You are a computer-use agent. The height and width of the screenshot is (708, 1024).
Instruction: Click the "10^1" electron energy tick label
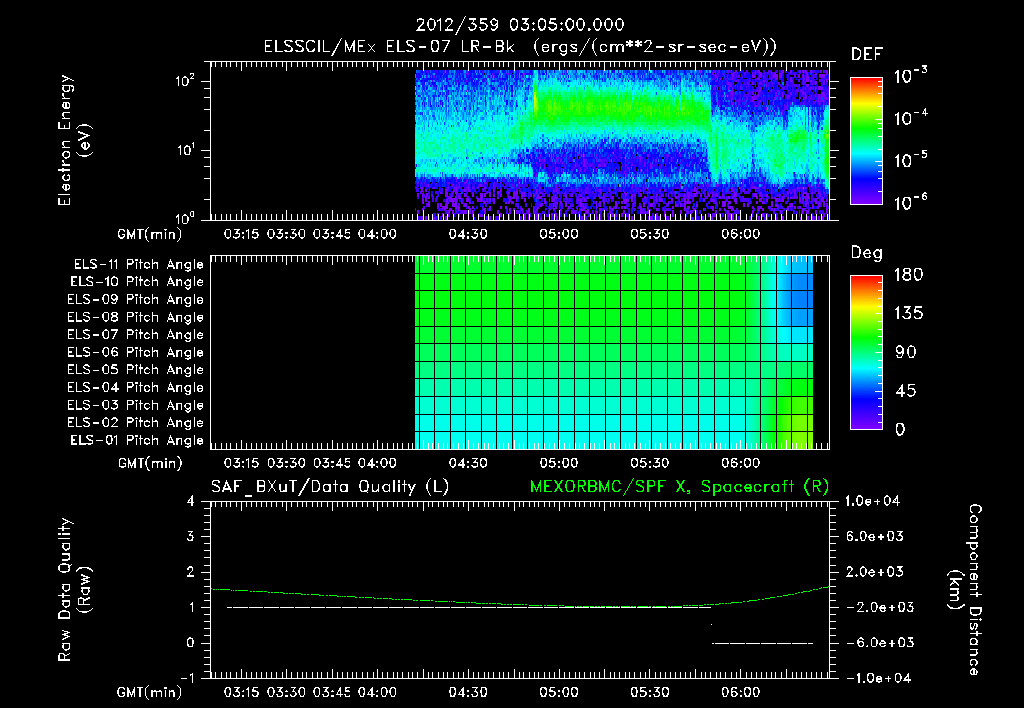coord(185,150)
